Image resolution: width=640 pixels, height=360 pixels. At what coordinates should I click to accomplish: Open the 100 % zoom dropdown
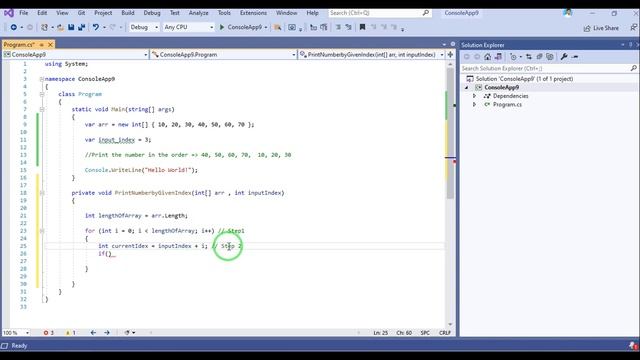16,333
